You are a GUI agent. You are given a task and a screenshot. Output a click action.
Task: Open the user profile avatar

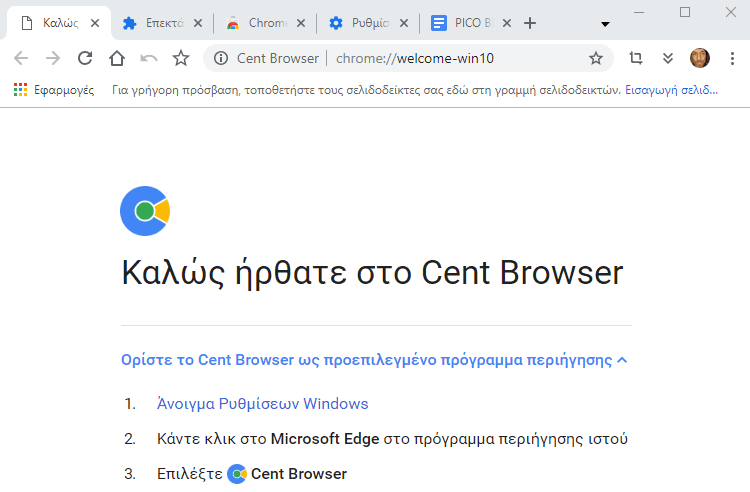tap(700, 58)
